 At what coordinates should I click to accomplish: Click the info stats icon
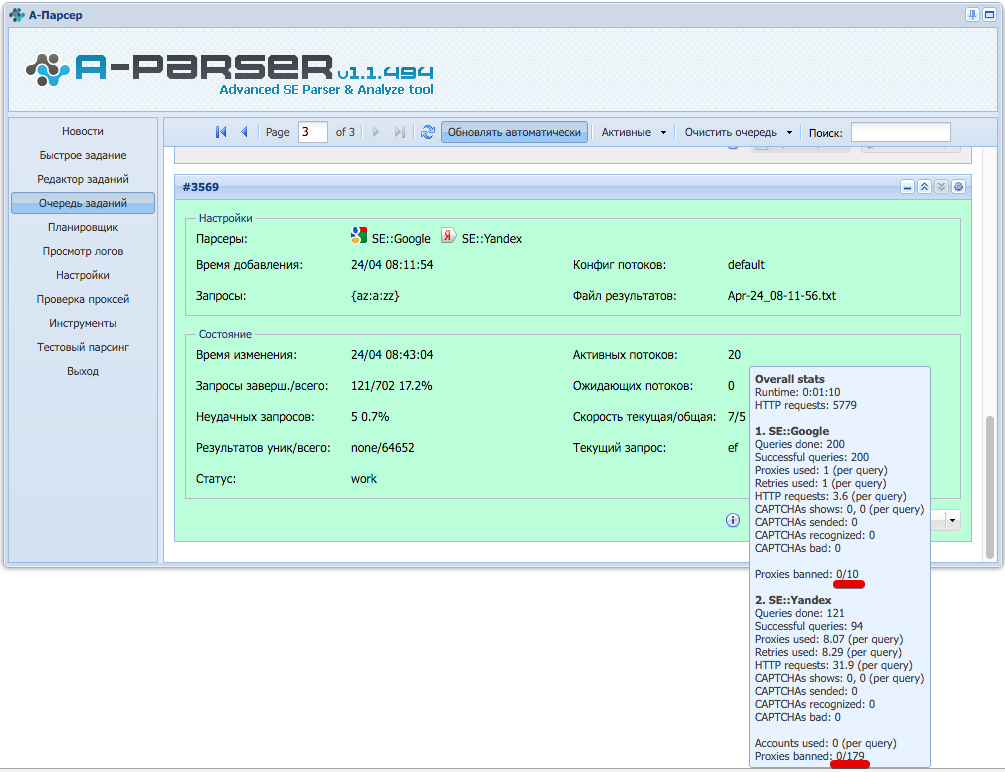tap(733, 520)
